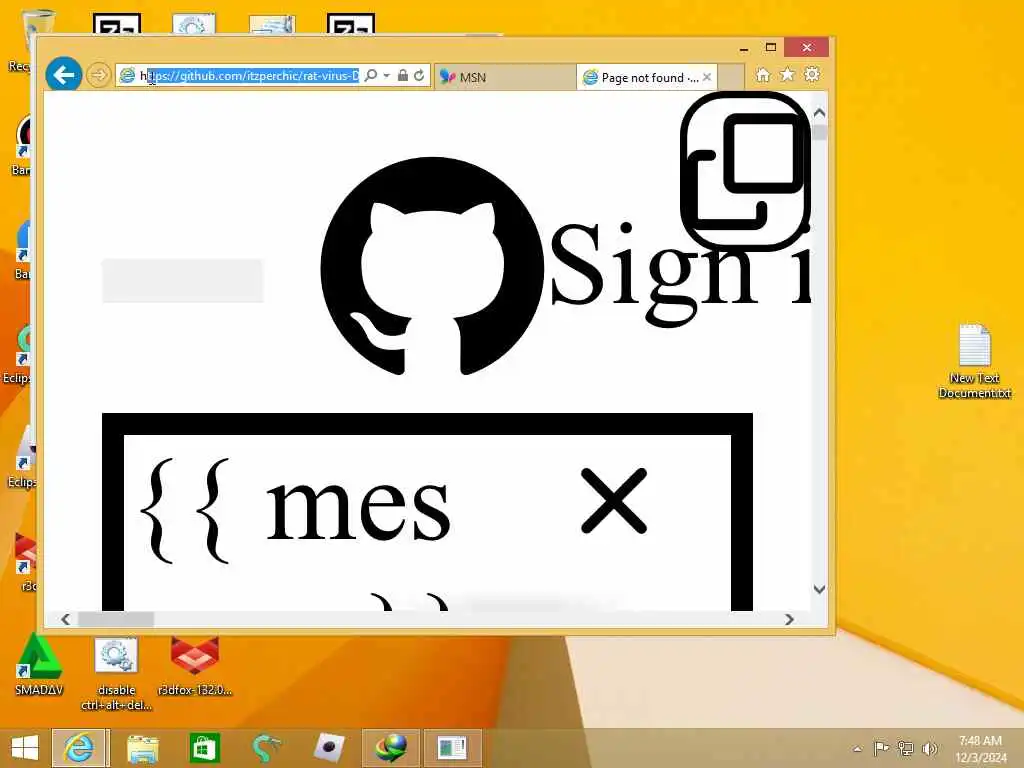
Task: Click the white card with black dot taskbar icon
Action: 328,748
